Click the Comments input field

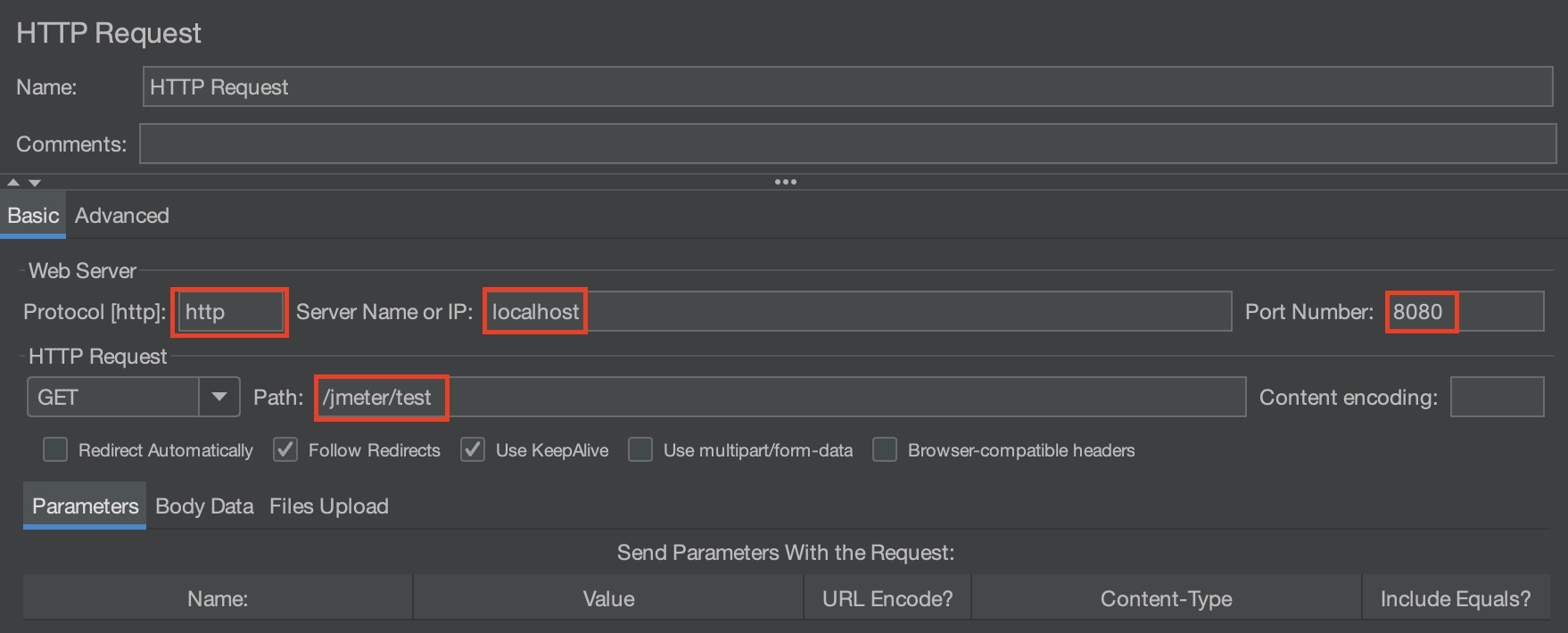coord(847,144)
